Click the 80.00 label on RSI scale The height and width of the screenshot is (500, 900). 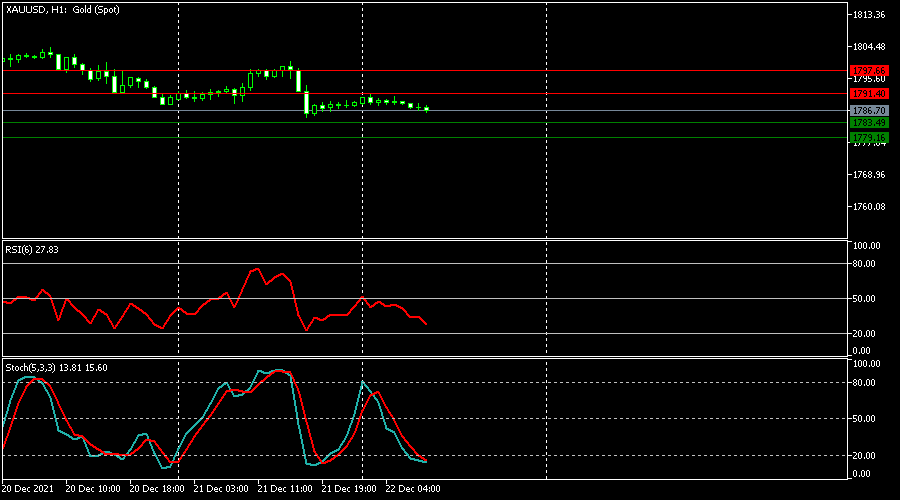click(864, 264)
